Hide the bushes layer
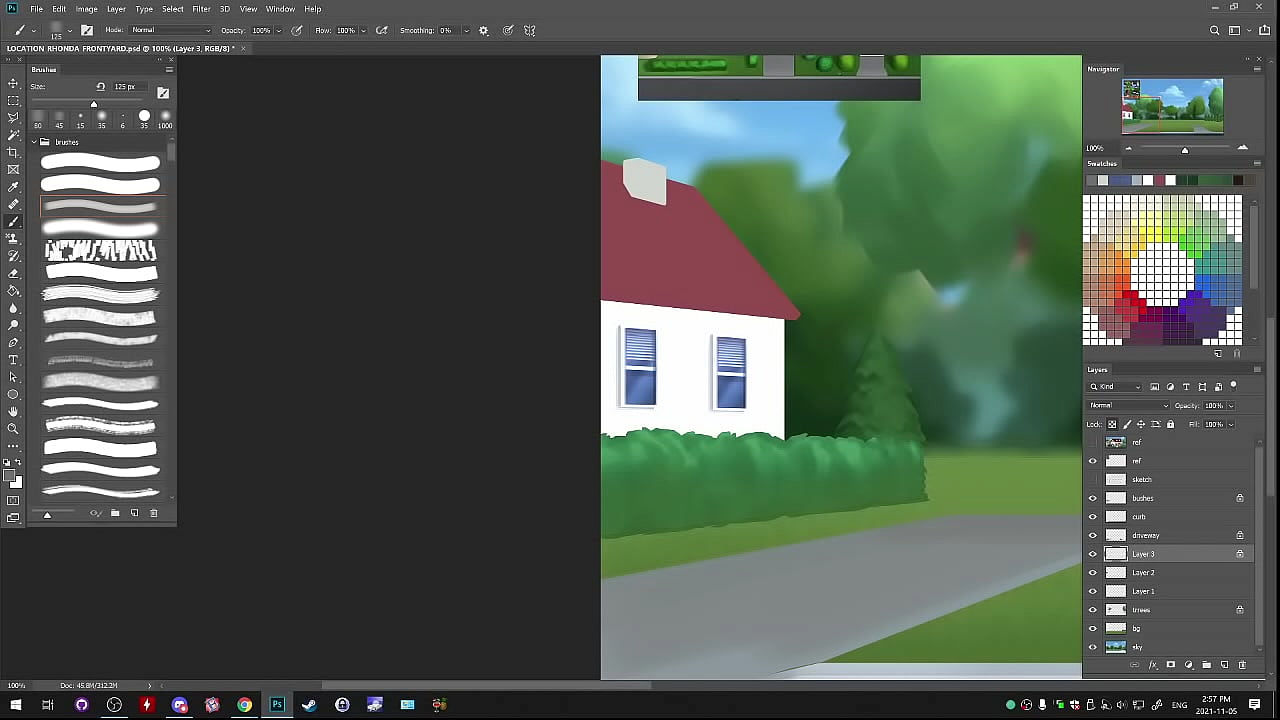The image size is (1280, 720). point(1092,498)
